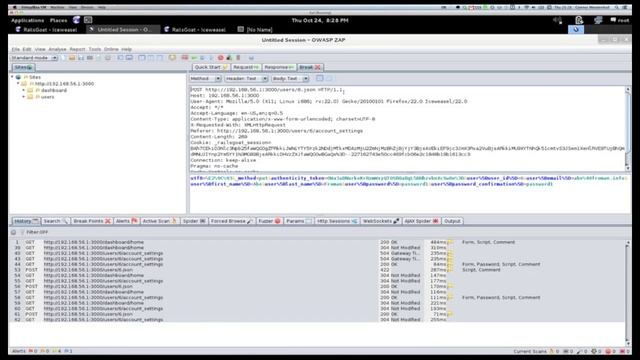
Task: Open the Report menu
Action: 77,49
